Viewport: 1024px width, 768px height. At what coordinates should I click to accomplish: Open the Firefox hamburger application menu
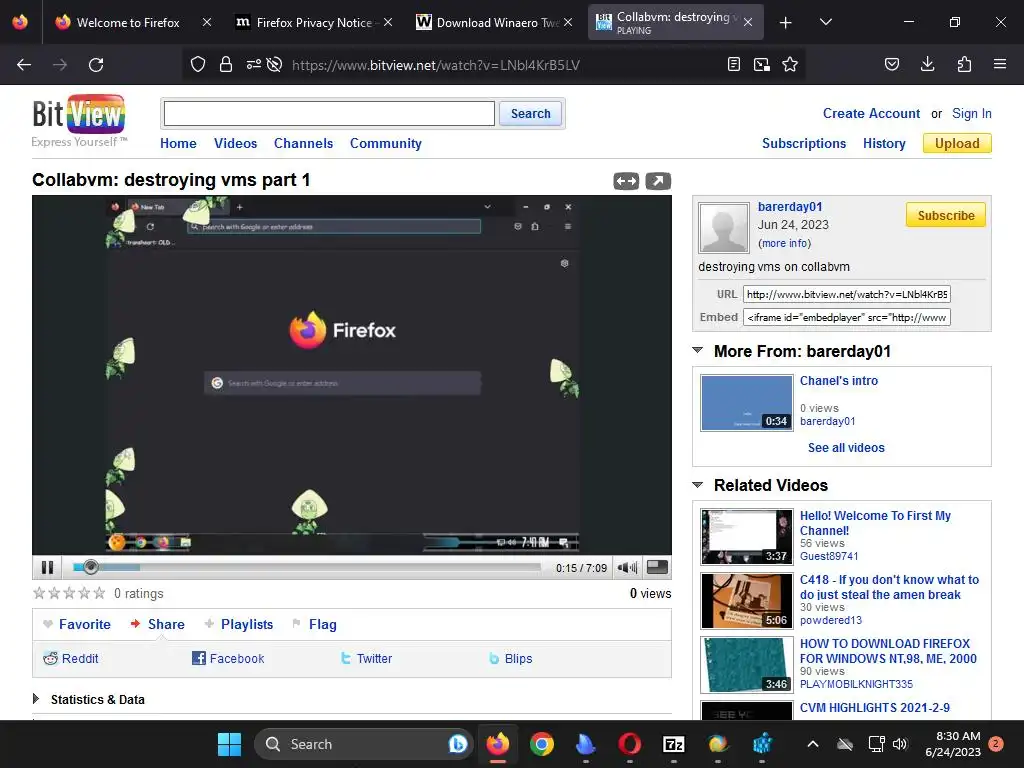1000,64
